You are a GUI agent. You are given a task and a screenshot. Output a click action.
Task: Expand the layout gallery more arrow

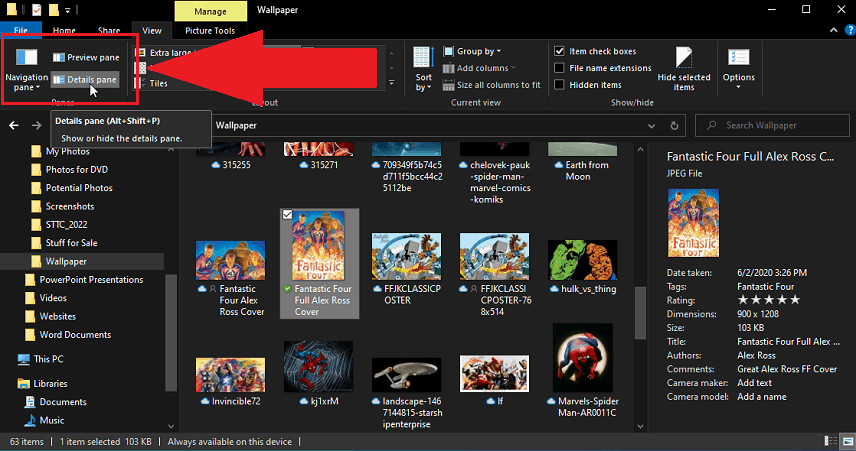pyautogui.click(x=391, y=83)
